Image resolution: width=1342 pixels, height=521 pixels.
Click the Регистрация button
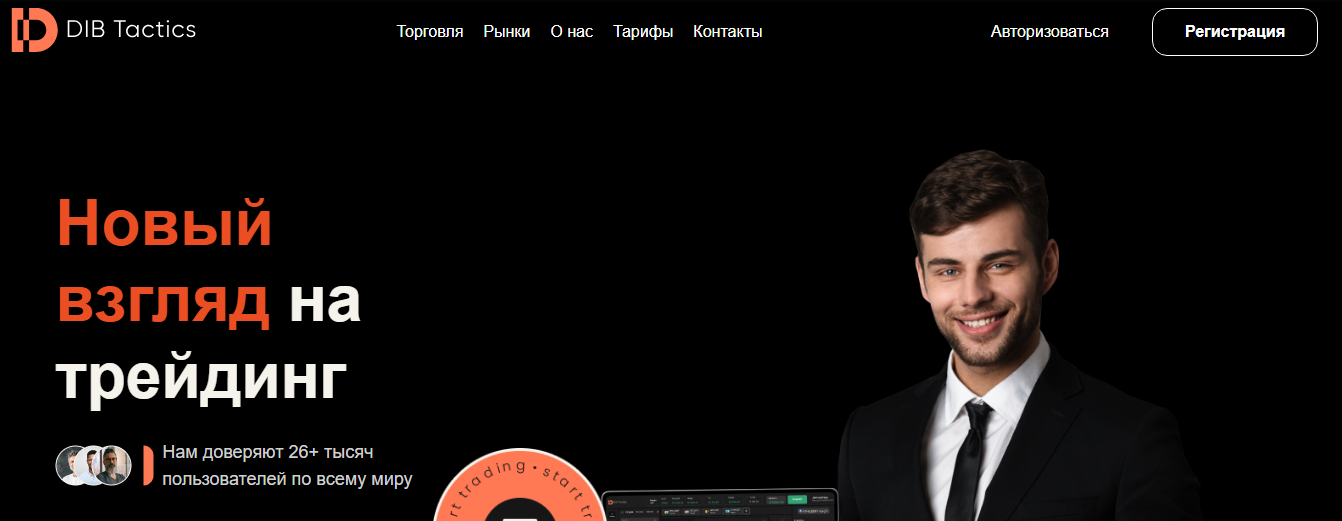pos(1235,32)
